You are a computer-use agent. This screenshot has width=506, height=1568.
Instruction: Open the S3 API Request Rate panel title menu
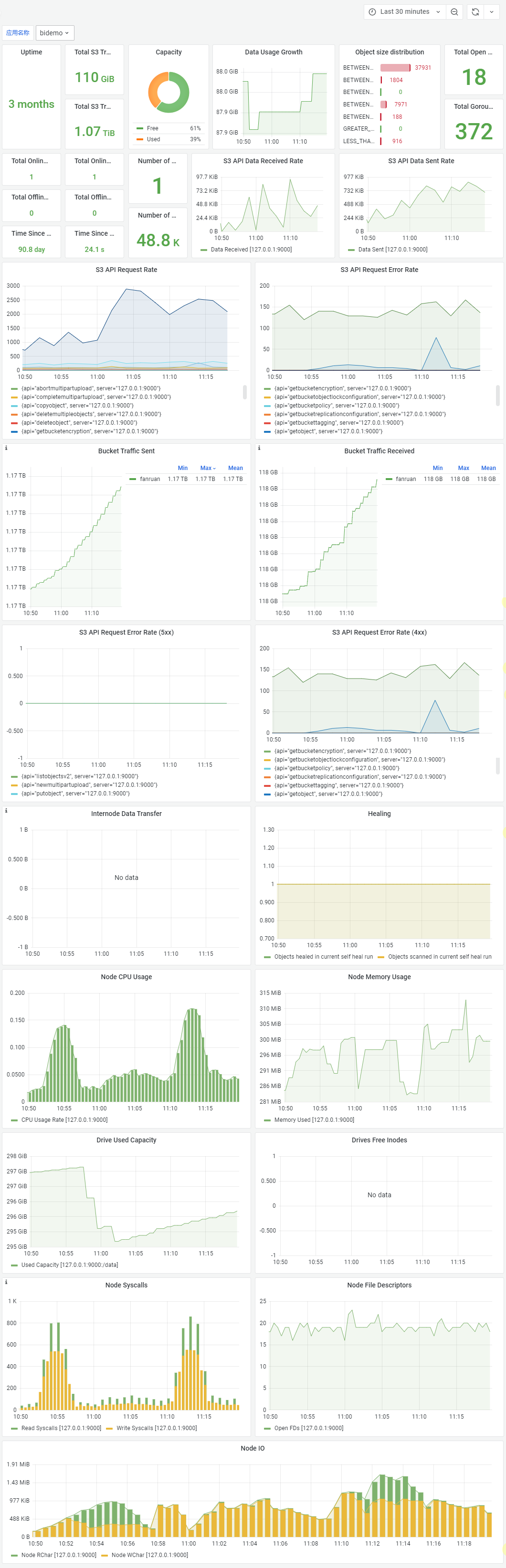click(126, 270)
